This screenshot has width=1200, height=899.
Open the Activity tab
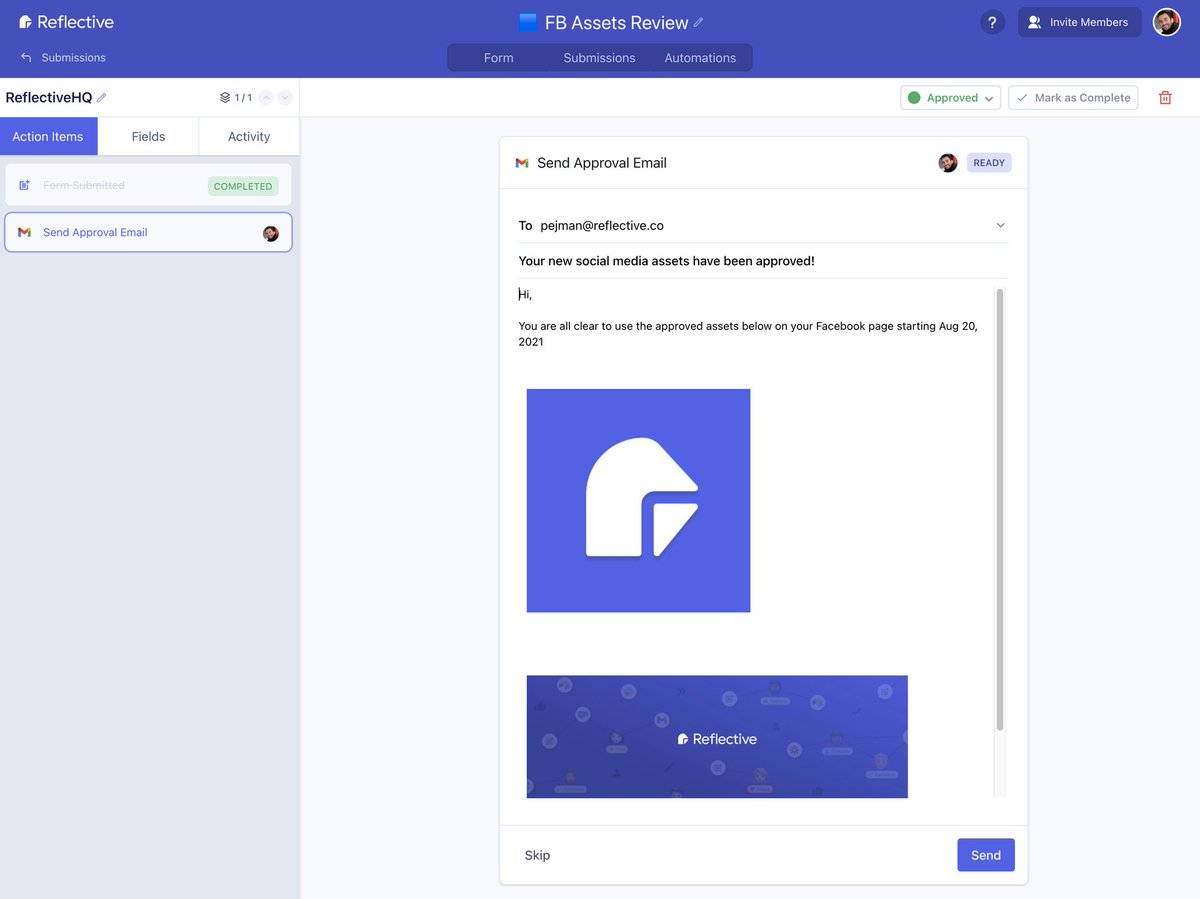[x=249, y=136]
